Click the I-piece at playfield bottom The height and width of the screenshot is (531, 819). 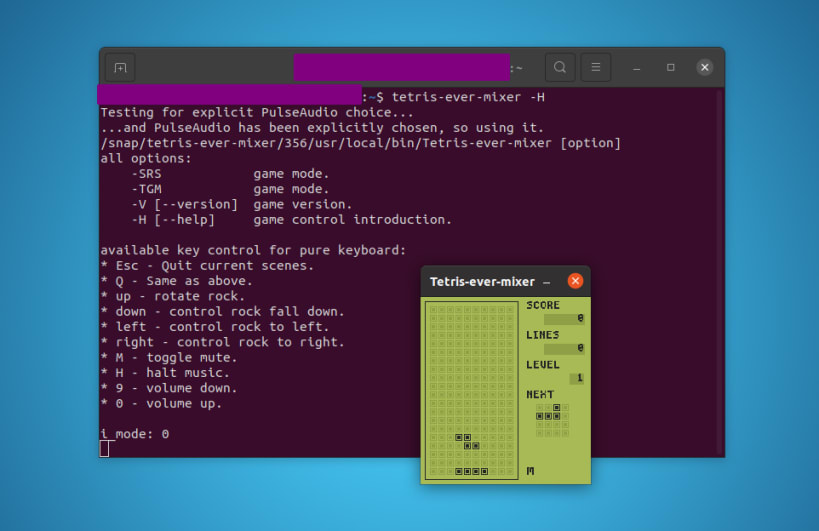(472, 471)
